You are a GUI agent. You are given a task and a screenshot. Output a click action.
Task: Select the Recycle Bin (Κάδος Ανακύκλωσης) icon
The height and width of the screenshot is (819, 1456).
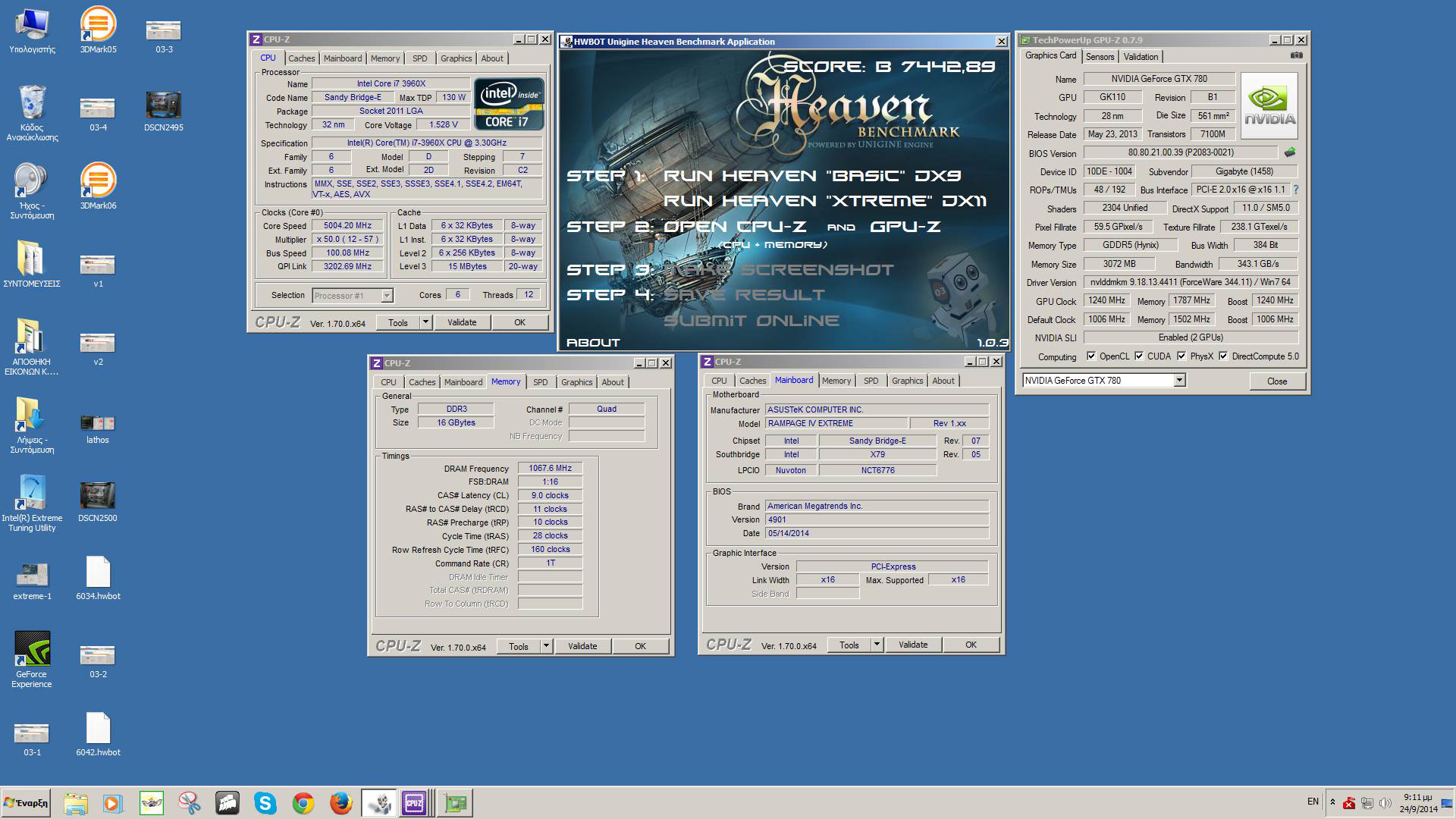tap(32, 112)
